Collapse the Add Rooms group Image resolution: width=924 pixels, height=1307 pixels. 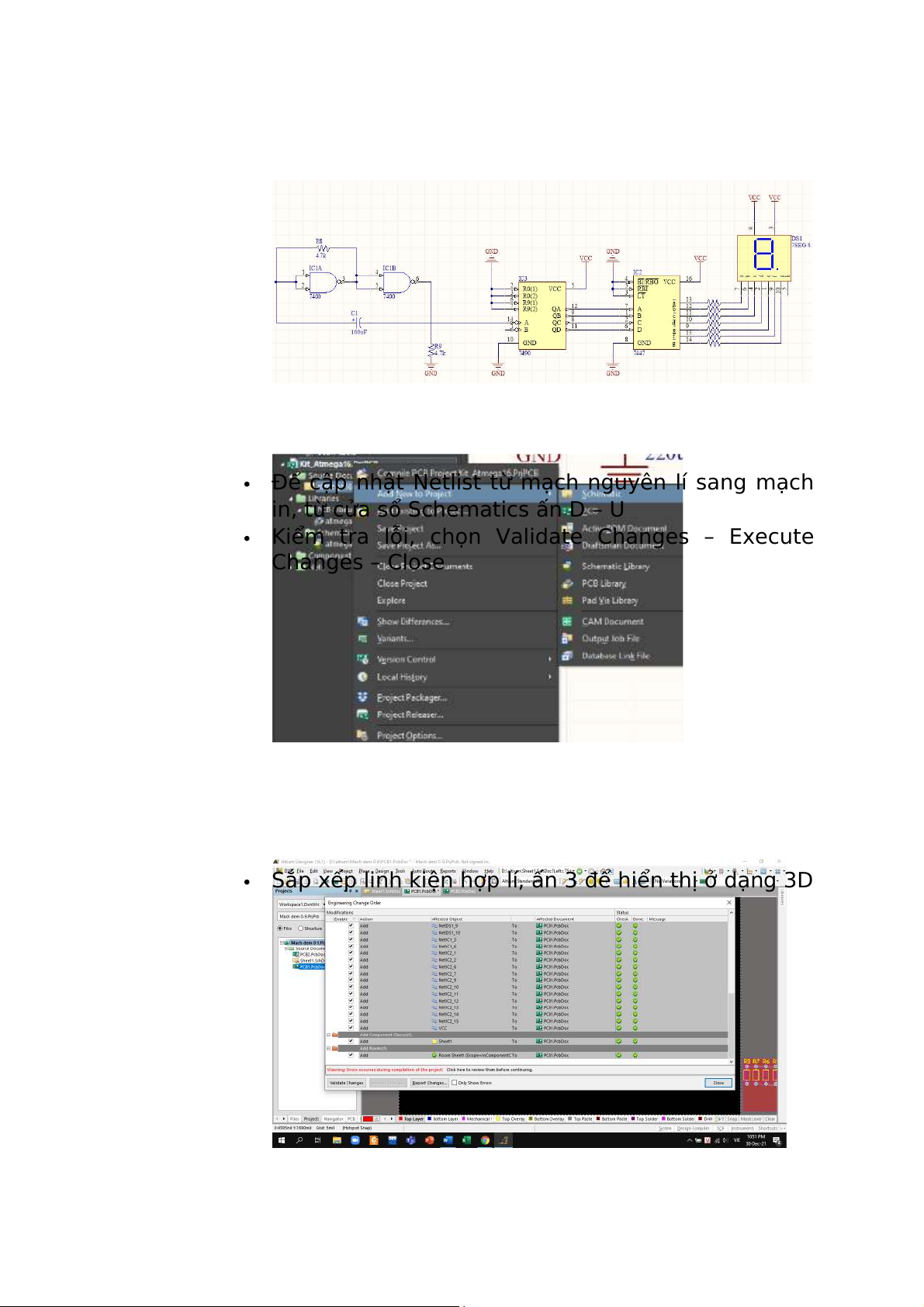click(328, 1048)
